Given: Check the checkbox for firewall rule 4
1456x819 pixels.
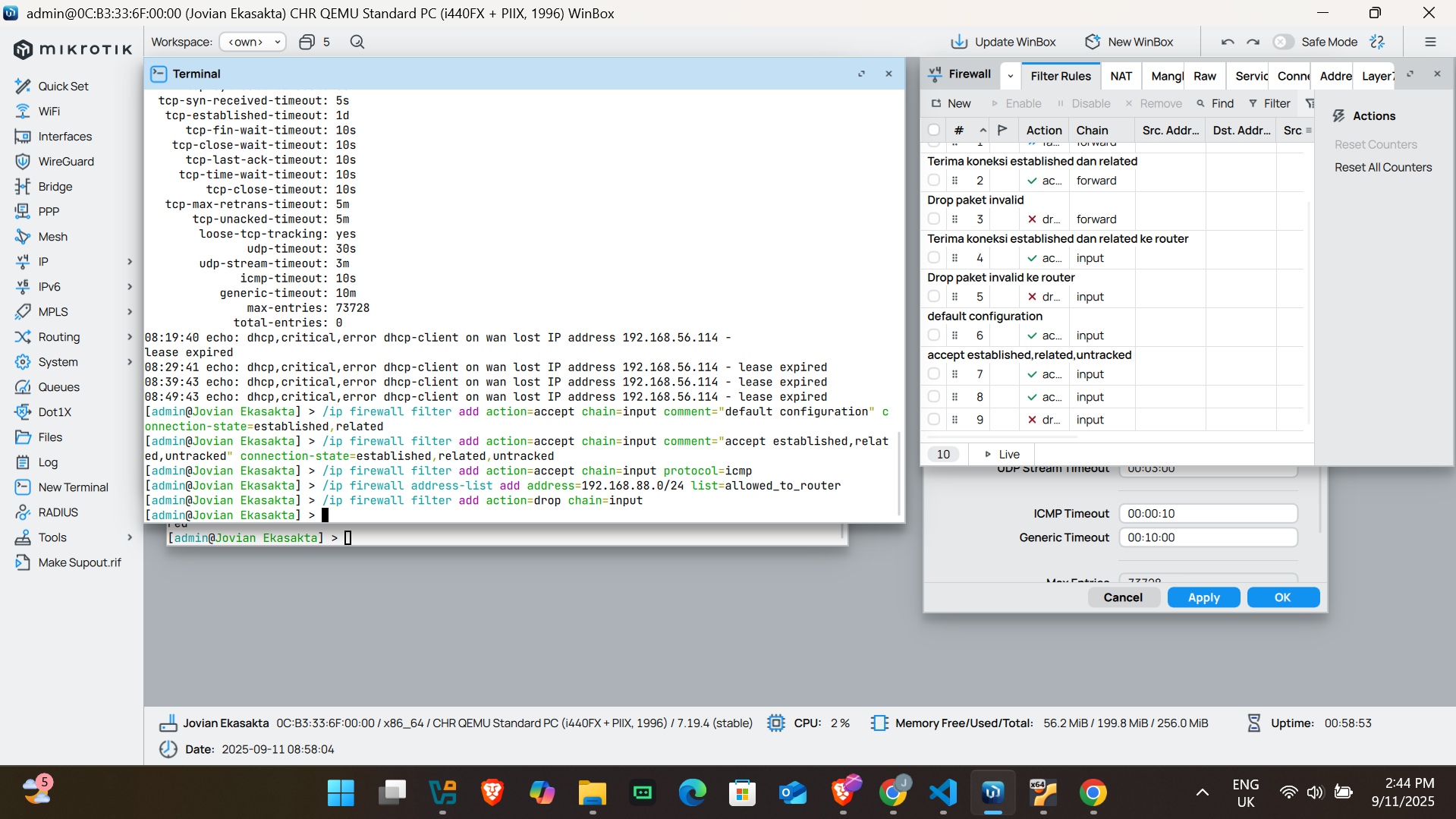Looking at the screenshot, I should (x=934, y=258).
